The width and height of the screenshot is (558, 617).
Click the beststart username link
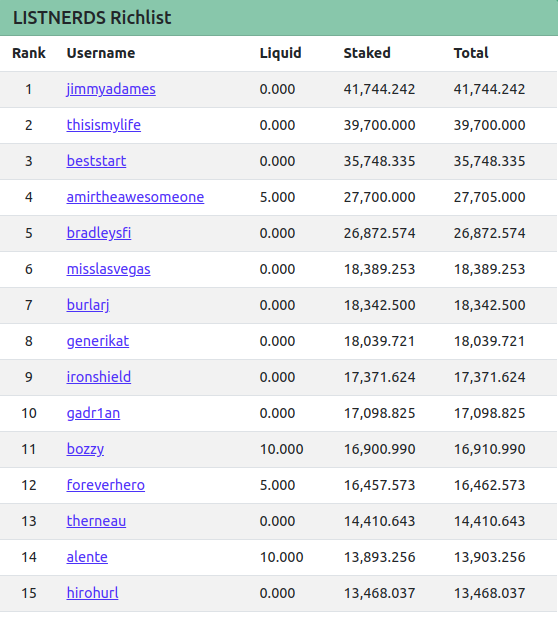[96, 161]
